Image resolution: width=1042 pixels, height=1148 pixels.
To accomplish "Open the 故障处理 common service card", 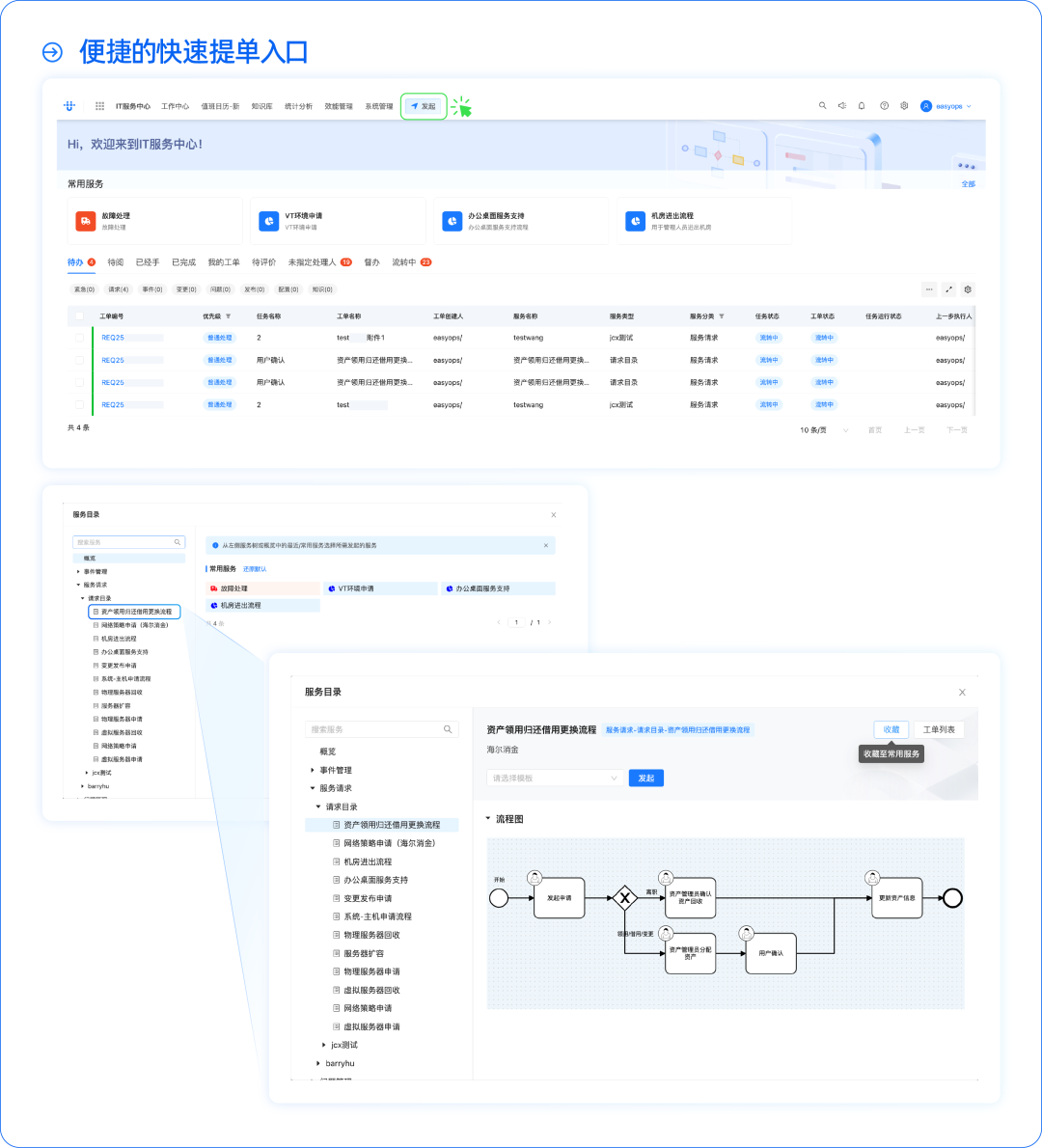I will tap(154, 220).
